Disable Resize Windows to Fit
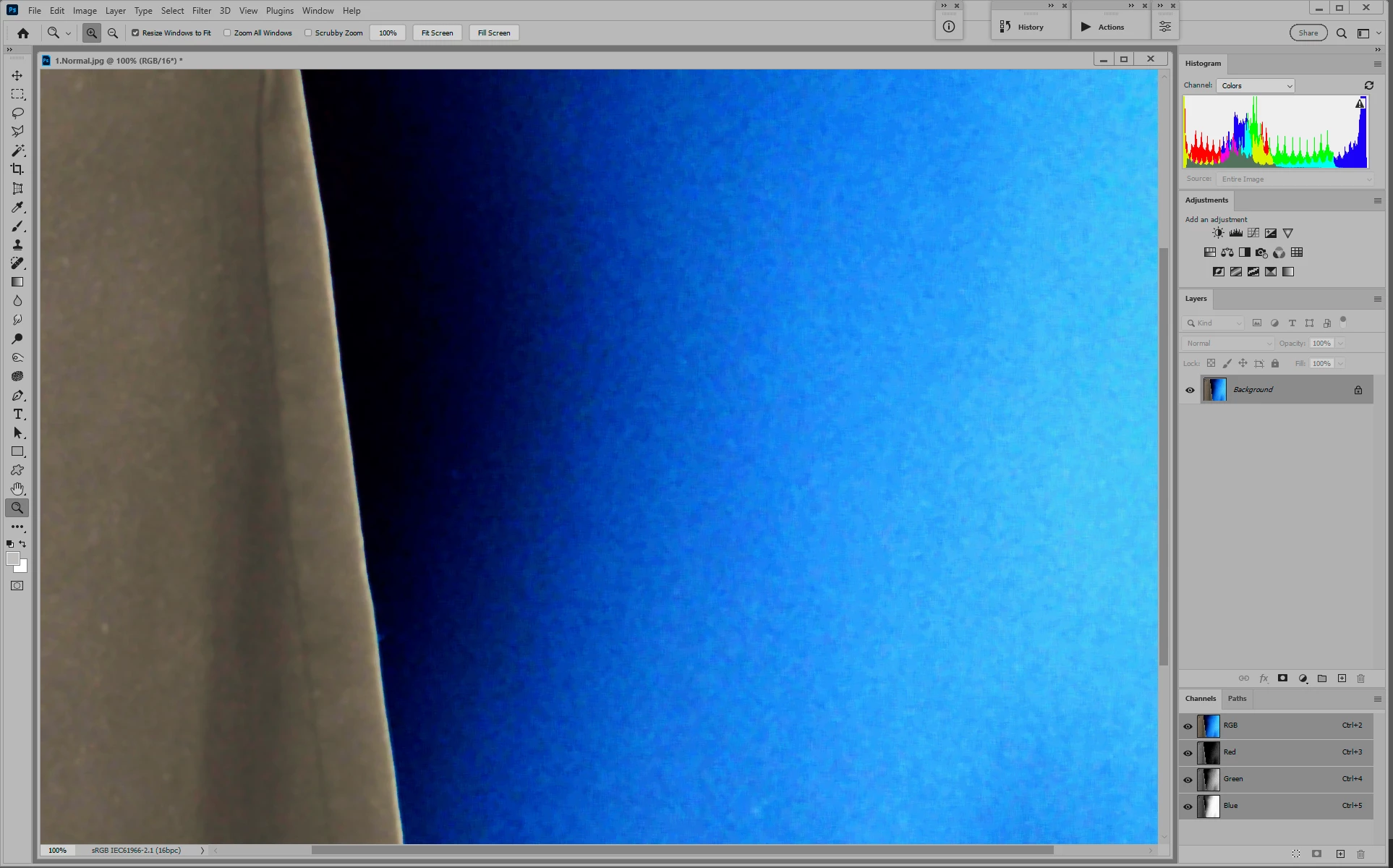This screenshot has width=1393, height=868. click(x=135, y=33)
